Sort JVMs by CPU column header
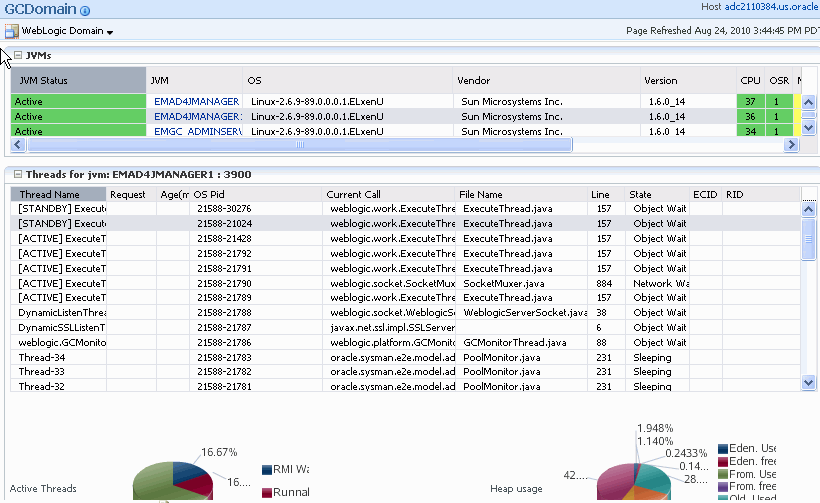 click(750, 81)
